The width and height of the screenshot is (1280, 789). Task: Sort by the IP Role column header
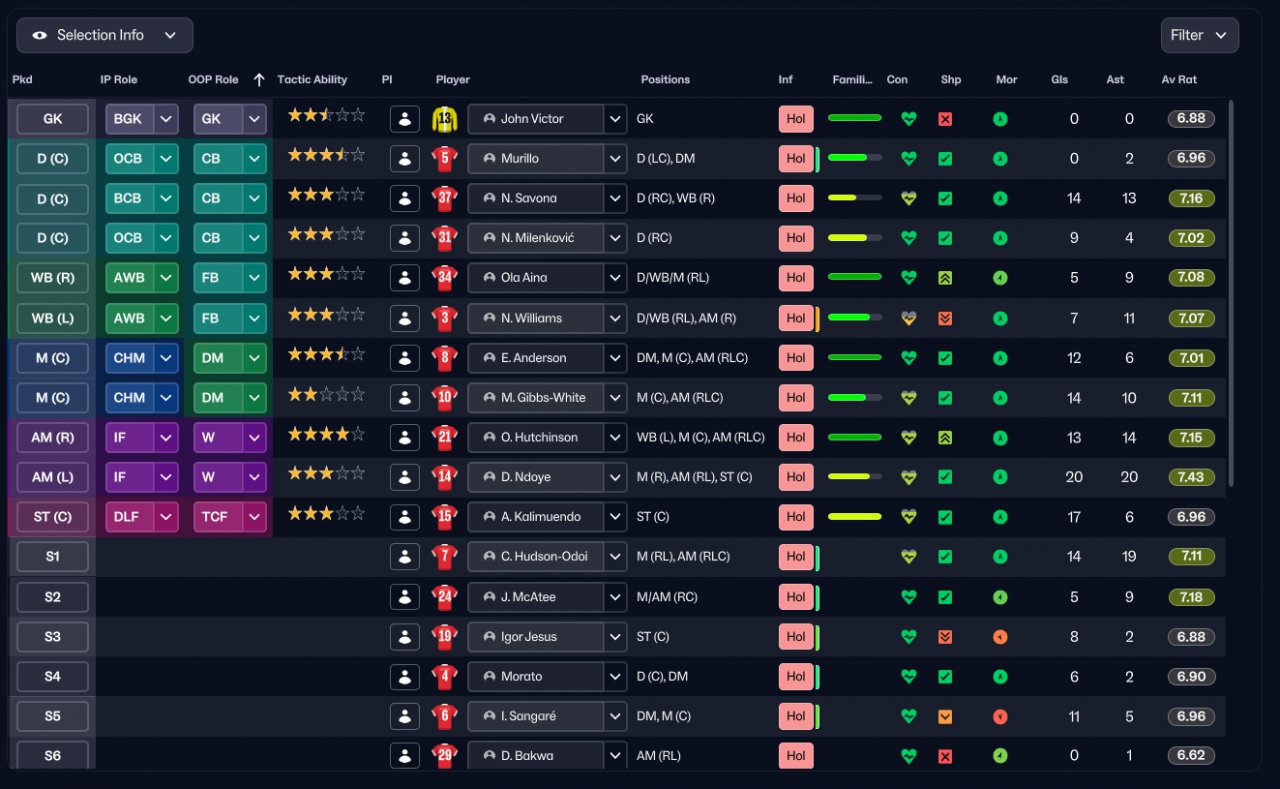[x=119, y=80]
